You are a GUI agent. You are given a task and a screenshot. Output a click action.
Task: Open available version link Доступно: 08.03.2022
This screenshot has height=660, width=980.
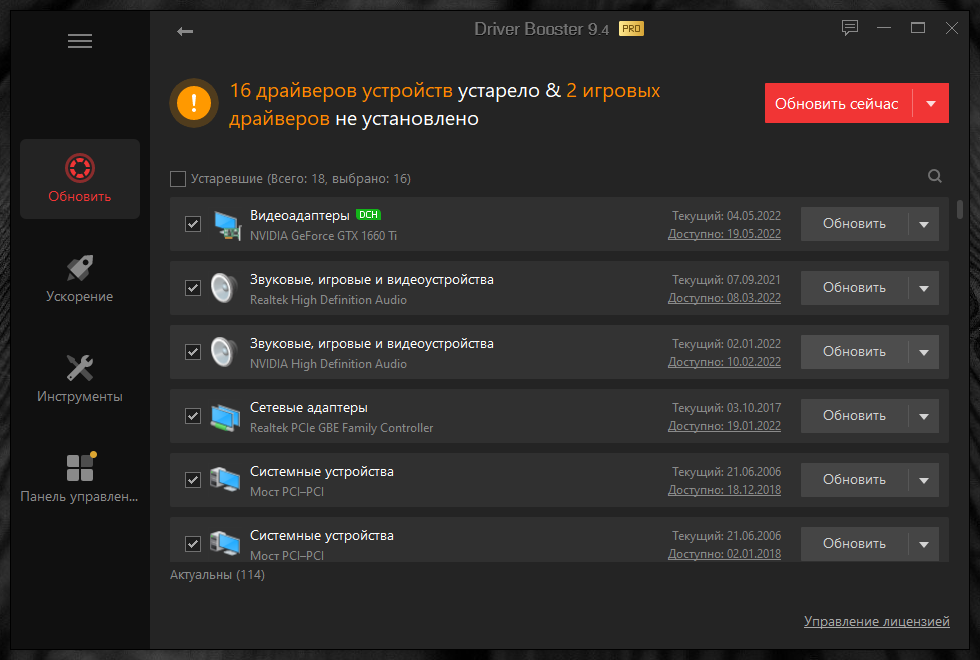[x=724, y=298]
